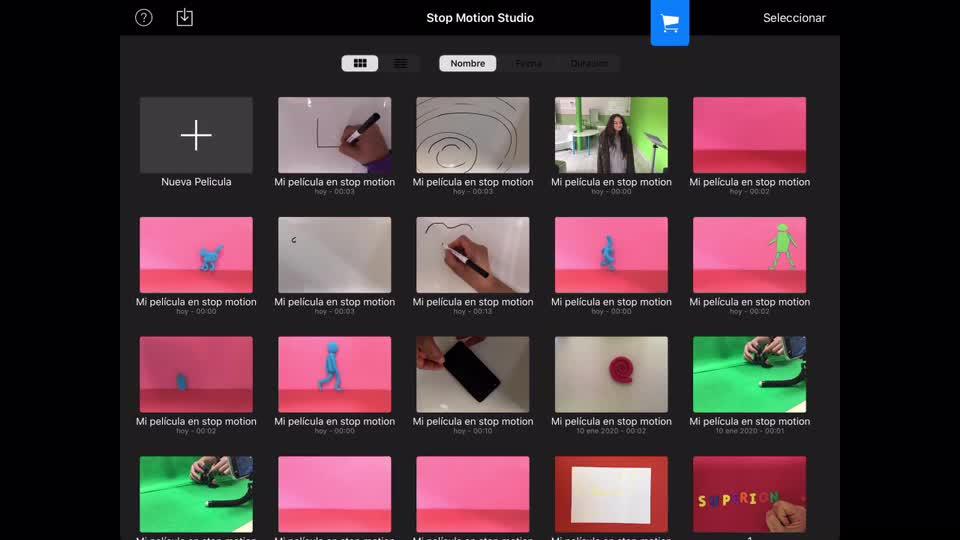Viewport: 960px width, 540px height.
Task: Click the 'hoy - 00:13' subtitle
Action: (473, 312)
